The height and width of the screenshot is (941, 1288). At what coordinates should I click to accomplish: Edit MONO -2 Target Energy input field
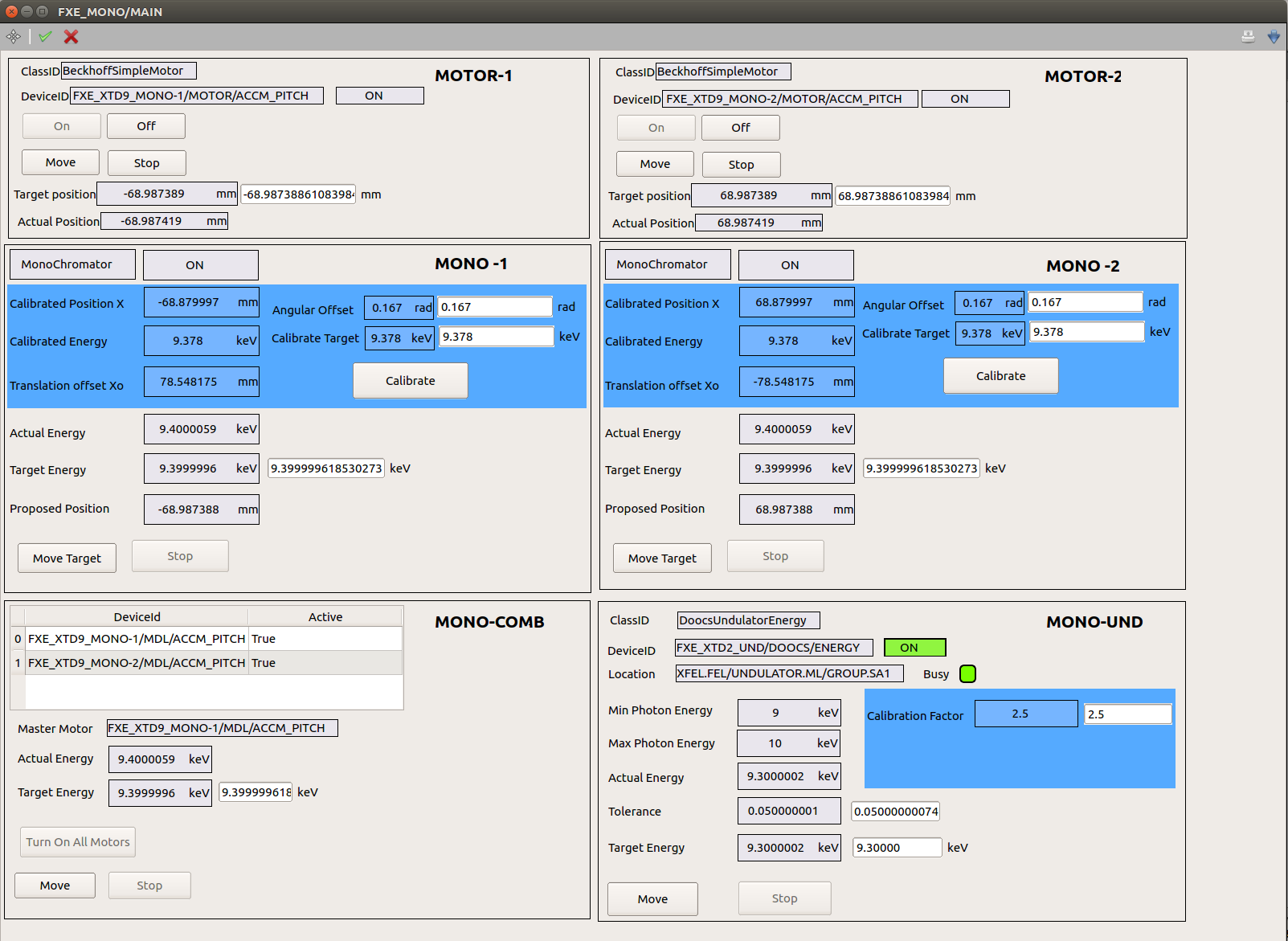922,468
